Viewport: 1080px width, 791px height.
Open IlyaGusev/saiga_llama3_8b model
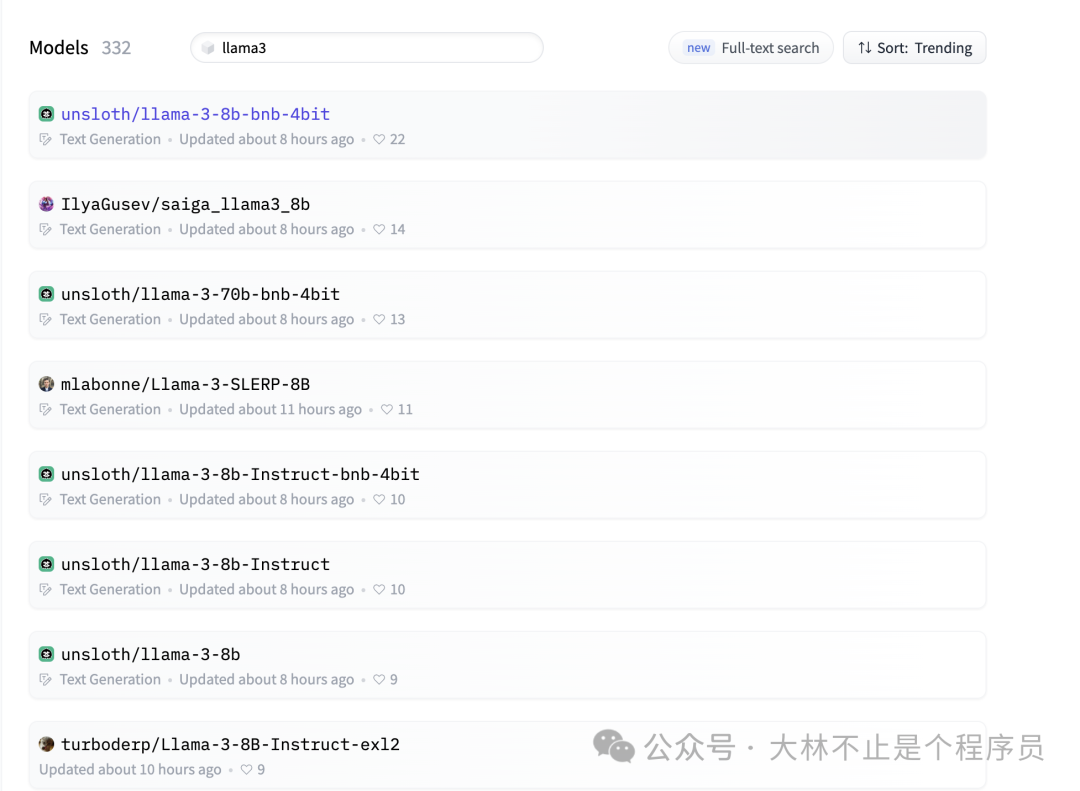185,204
